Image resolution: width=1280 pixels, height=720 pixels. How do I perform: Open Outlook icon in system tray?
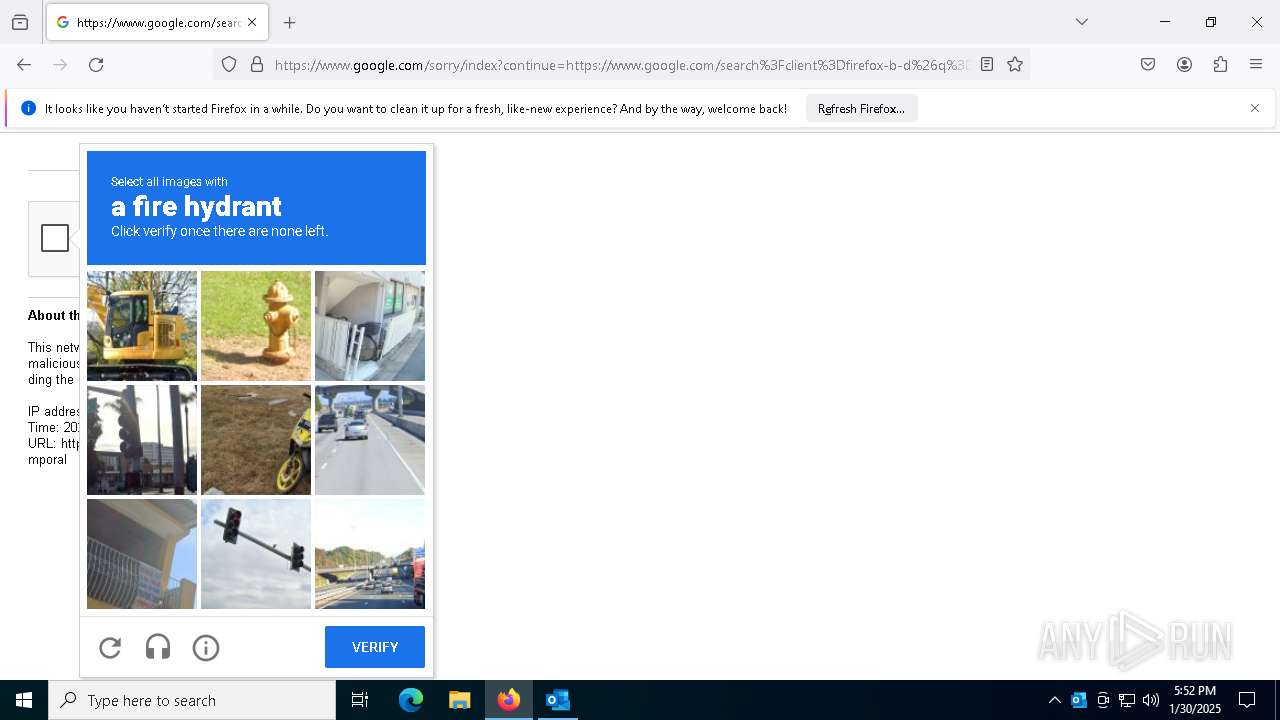1079,700
